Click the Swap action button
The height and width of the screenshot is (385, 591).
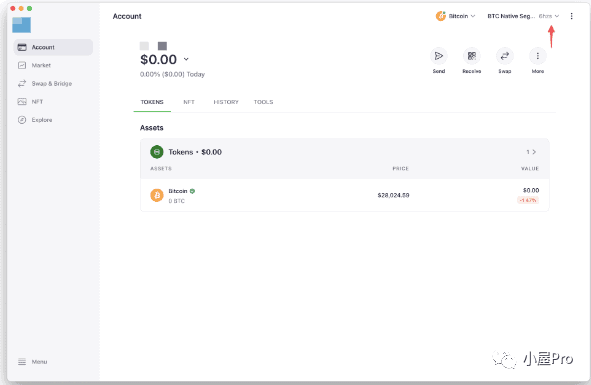point(505,56)
